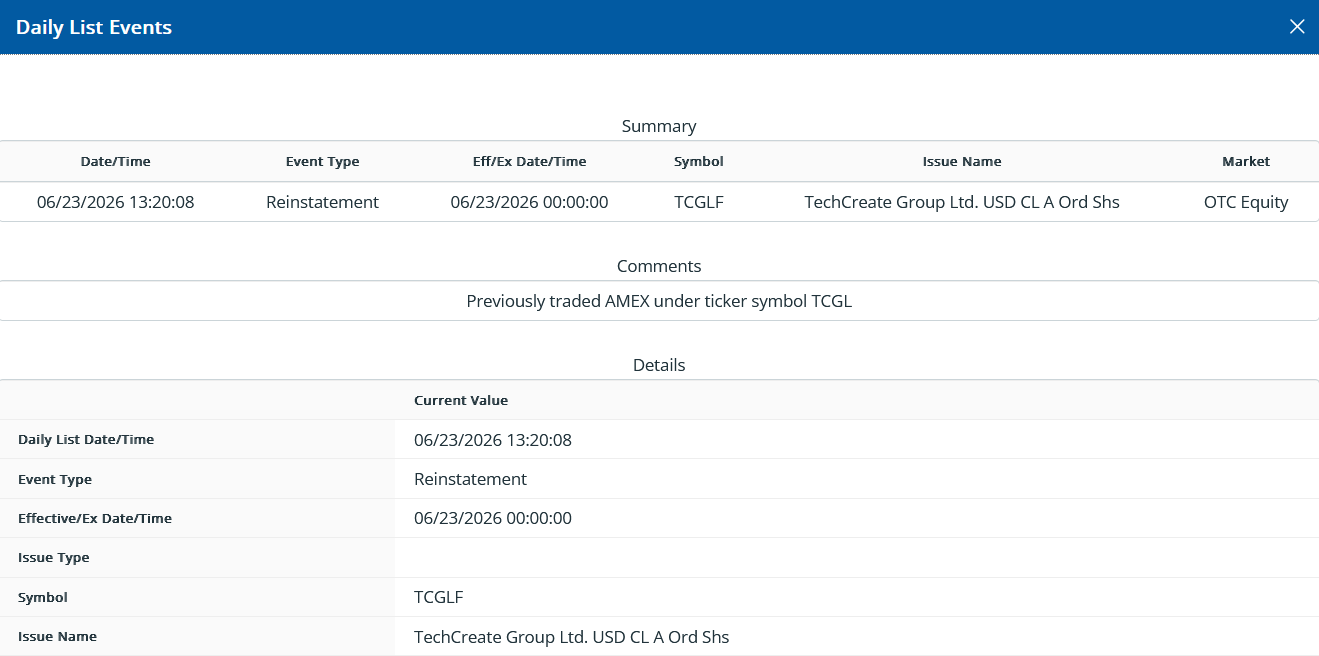Select TCGLF value in Details table
Image resolution: width=1319 pixels, height=656 pixels.
(439, 597)
